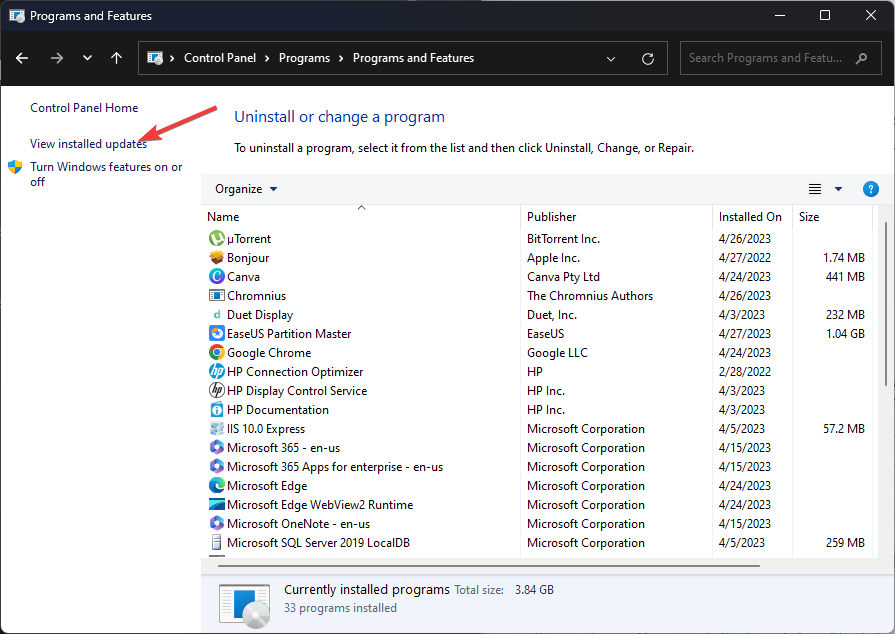Open help with the question mark icon
Image resolution: width=895 pixels, height=634 pixels.
[x=870, y=189]
